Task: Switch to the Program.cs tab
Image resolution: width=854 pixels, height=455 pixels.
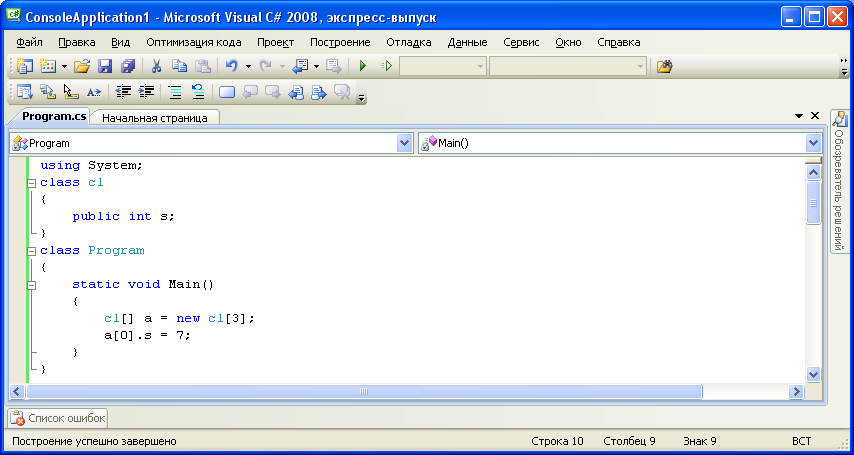Action: click(54, 116)
